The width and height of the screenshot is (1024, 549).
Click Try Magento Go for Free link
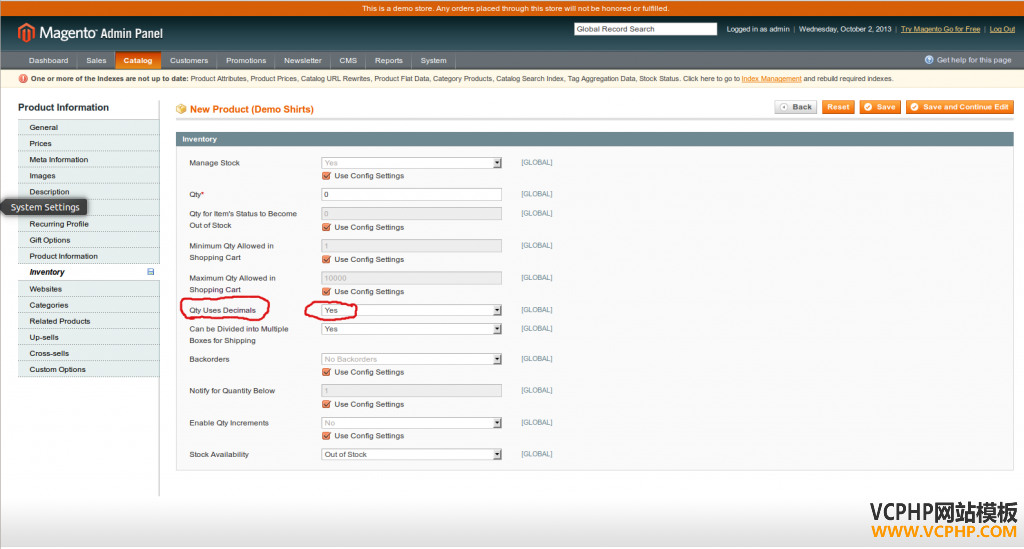[940, 29]
